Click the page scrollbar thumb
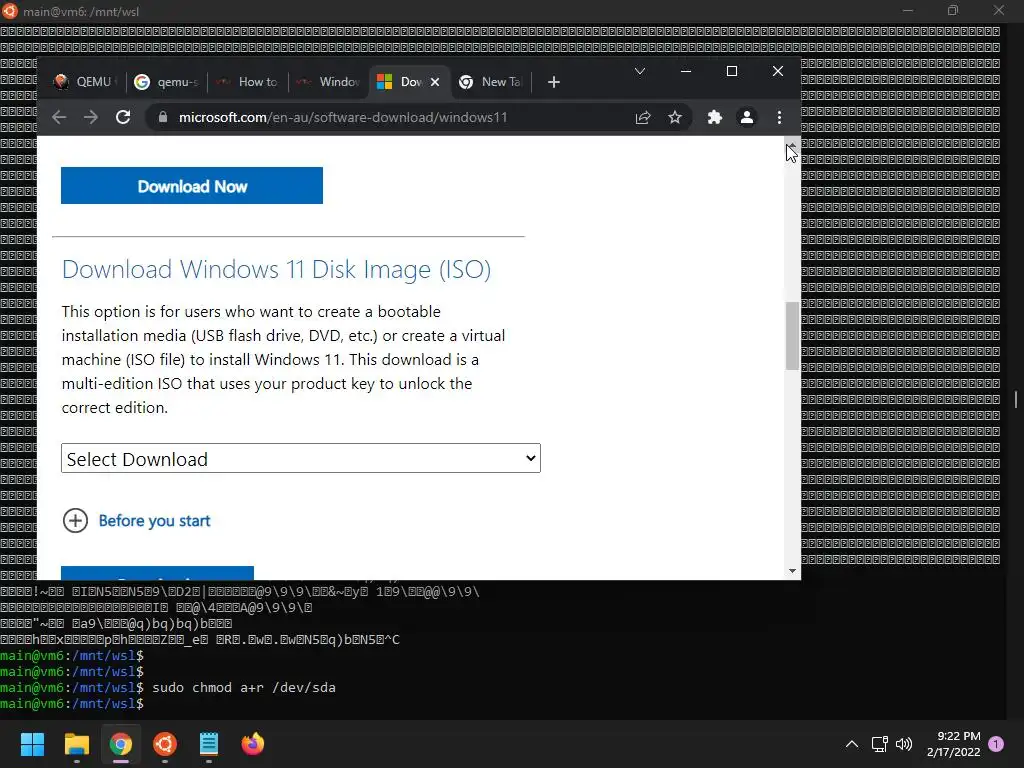 [x=792, y=336]
